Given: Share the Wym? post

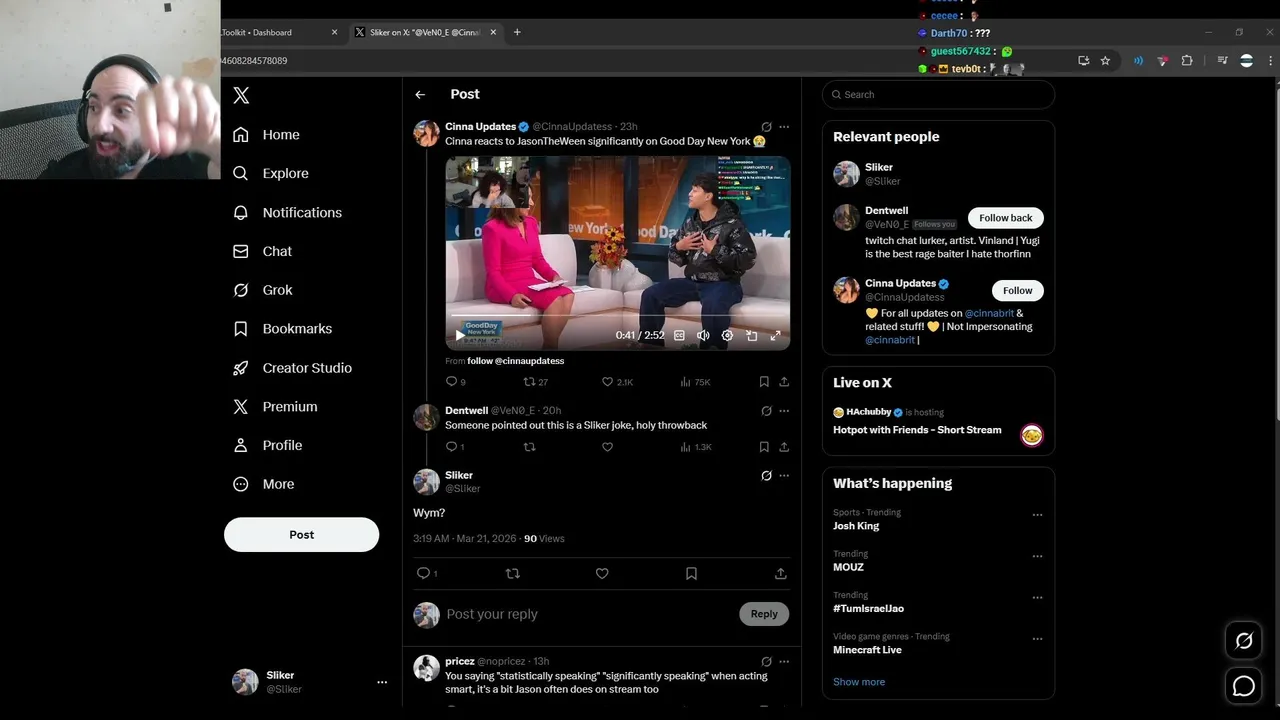Looking at the screenshot, I should click(x=780, y=574).
